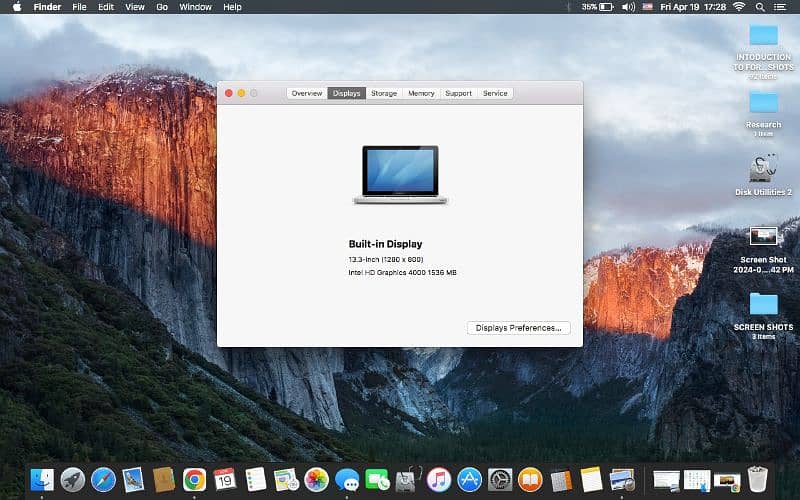
Task: Click the Finder icon in the Dock
Action: [x=42, y=480]
